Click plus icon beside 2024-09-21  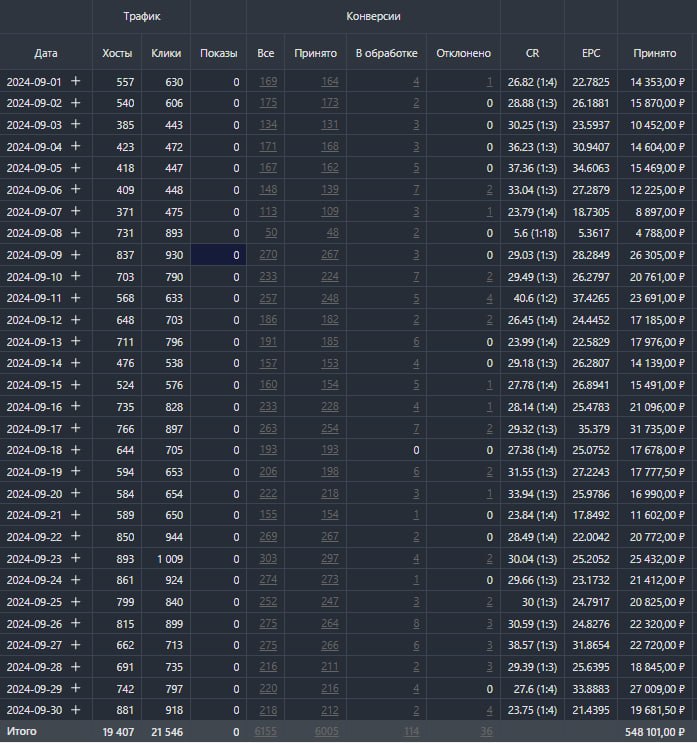click(x=75, y=514)
